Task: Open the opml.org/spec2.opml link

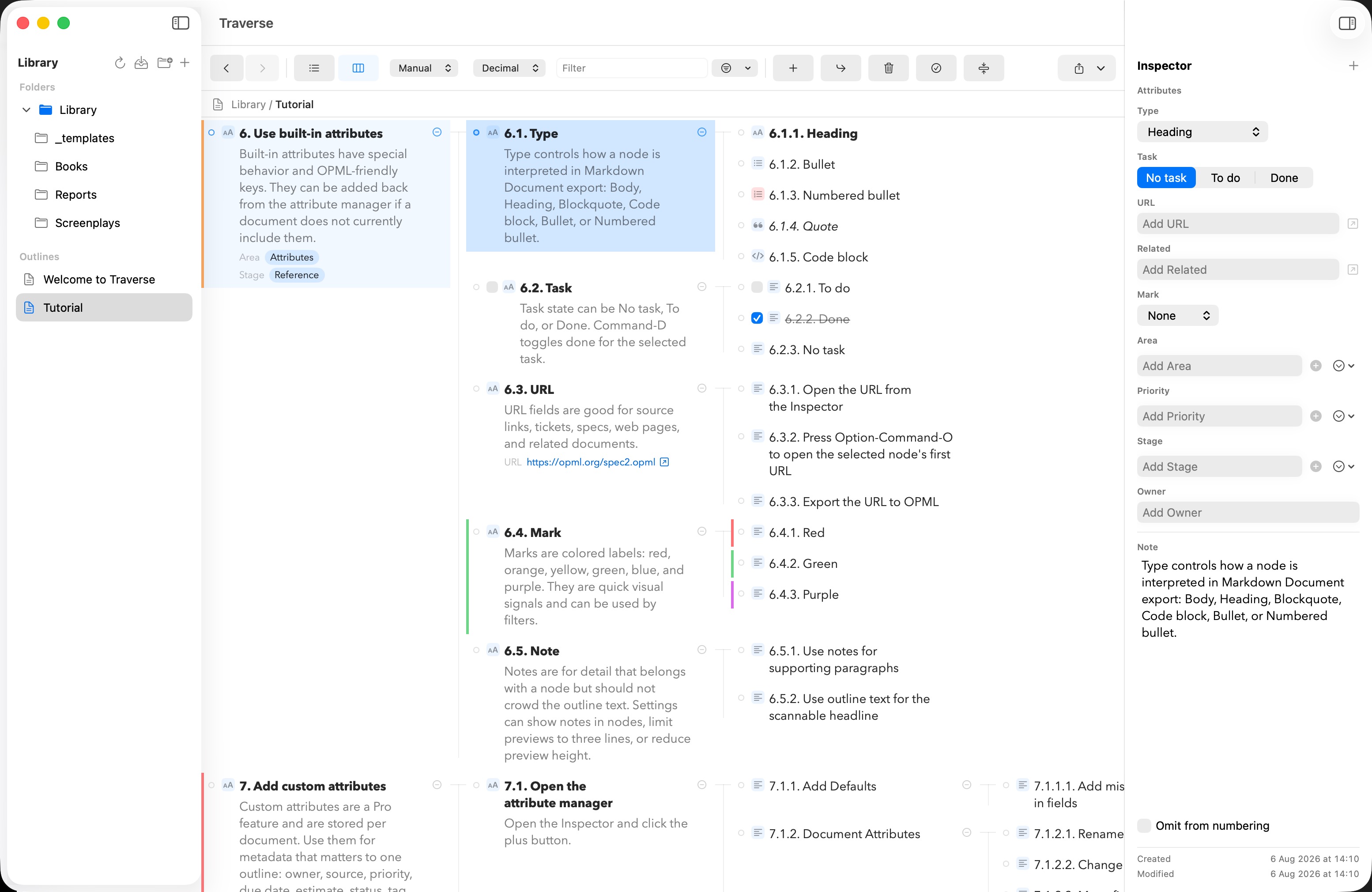Action: pos(591,462)
